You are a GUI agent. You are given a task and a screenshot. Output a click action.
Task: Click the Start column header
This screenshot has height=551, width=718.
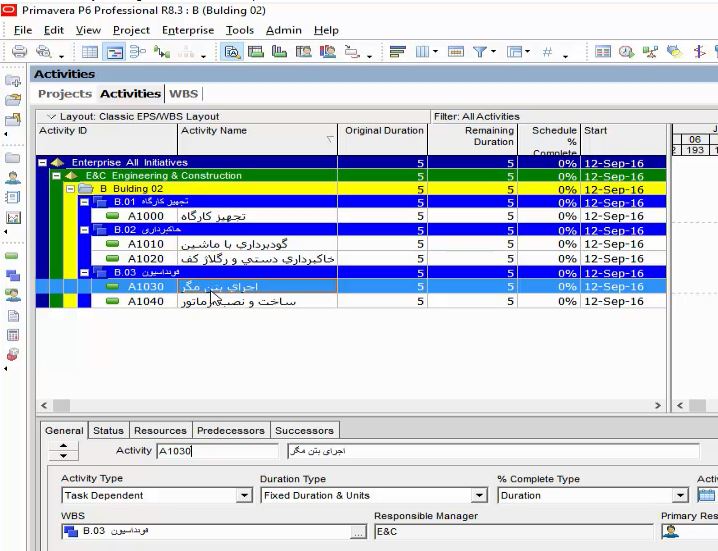tap(623, 139)
